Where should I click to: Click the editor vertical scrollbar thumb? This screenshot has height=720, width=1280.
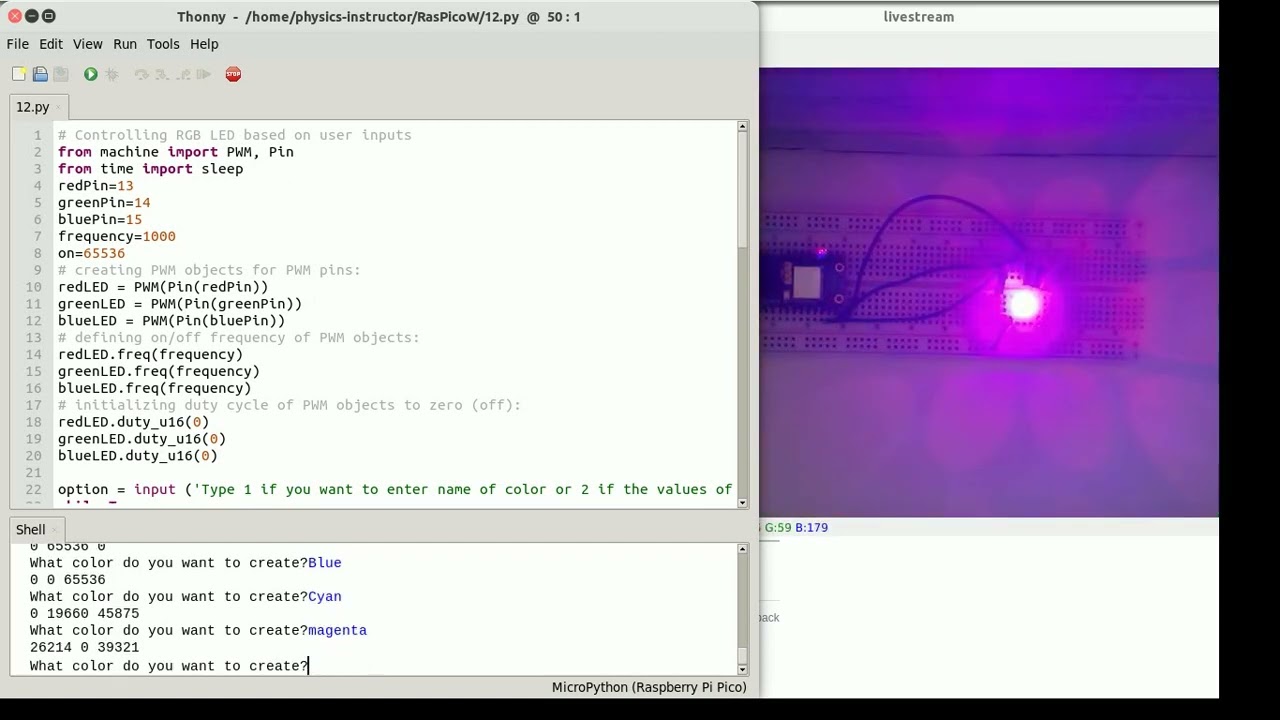742,190
